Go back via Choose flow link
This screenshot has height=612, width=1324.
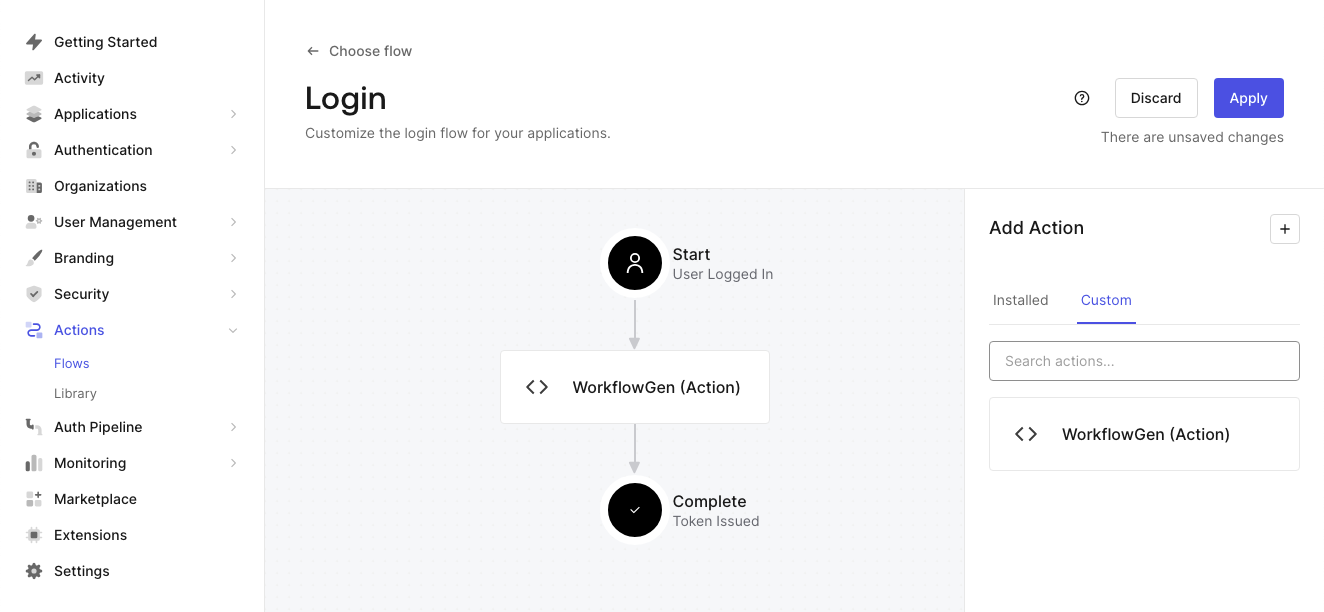(359, 51)
